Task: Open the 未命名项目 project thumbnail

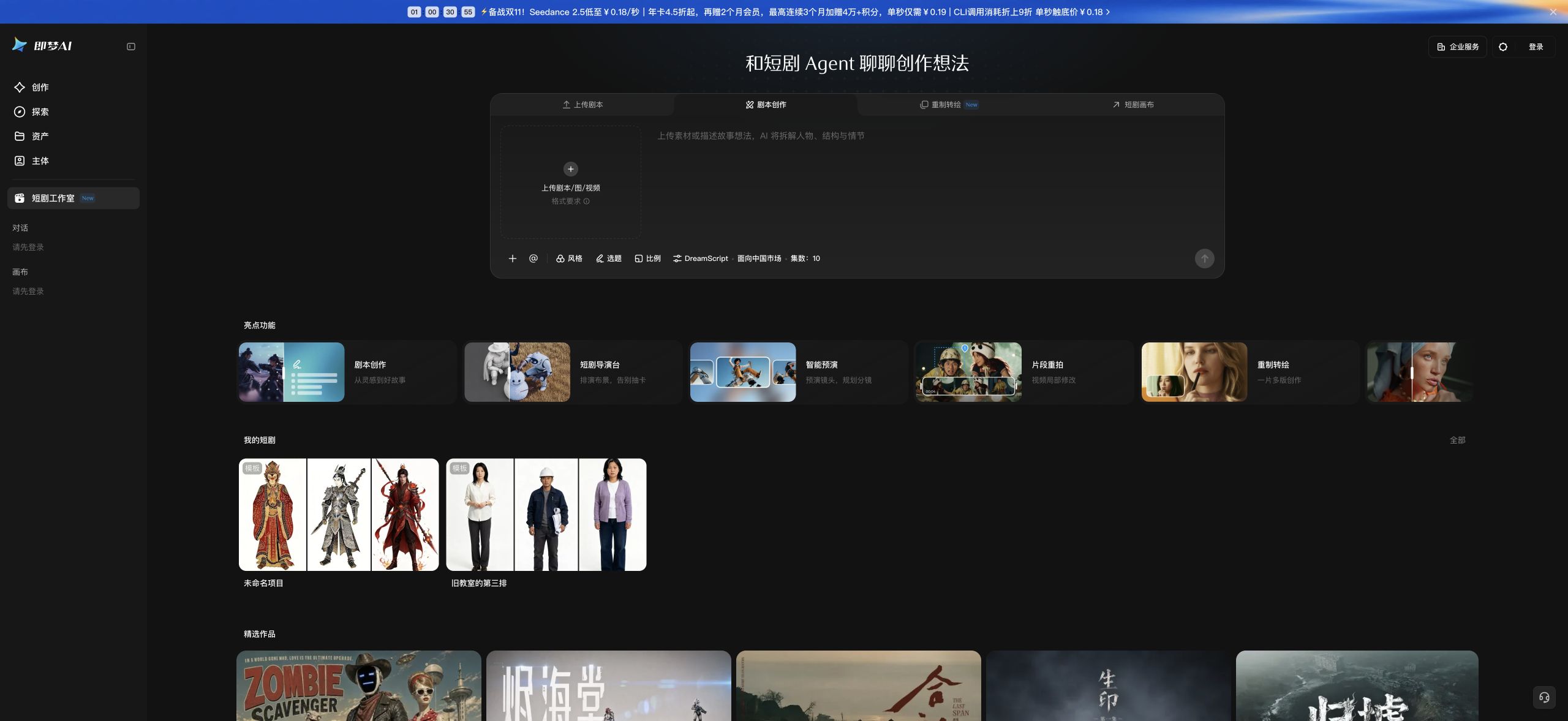Action: pyautogui.click(x=339, y=515)
